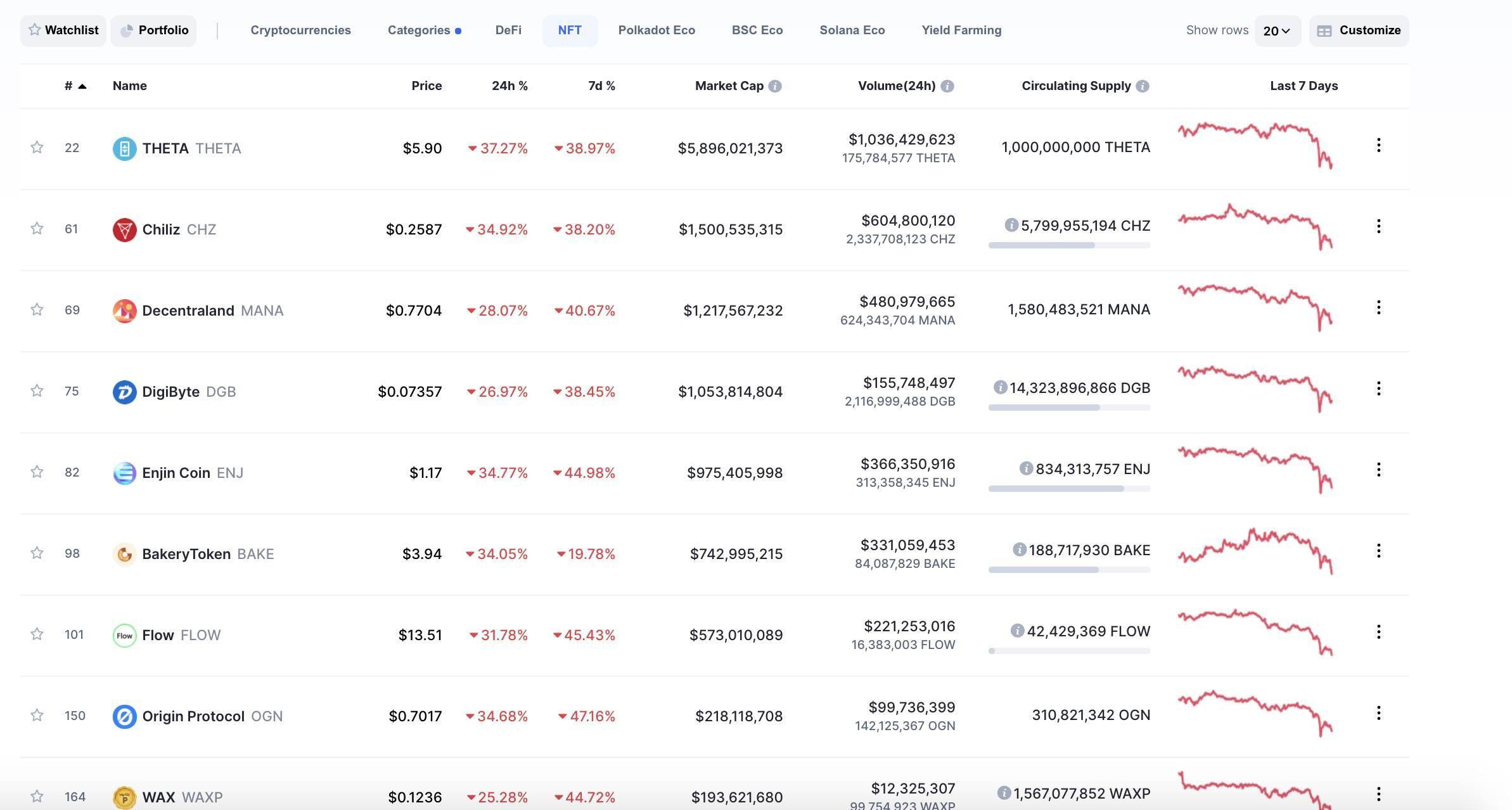Open the Flow 7-day price chart

(1255, 632)
